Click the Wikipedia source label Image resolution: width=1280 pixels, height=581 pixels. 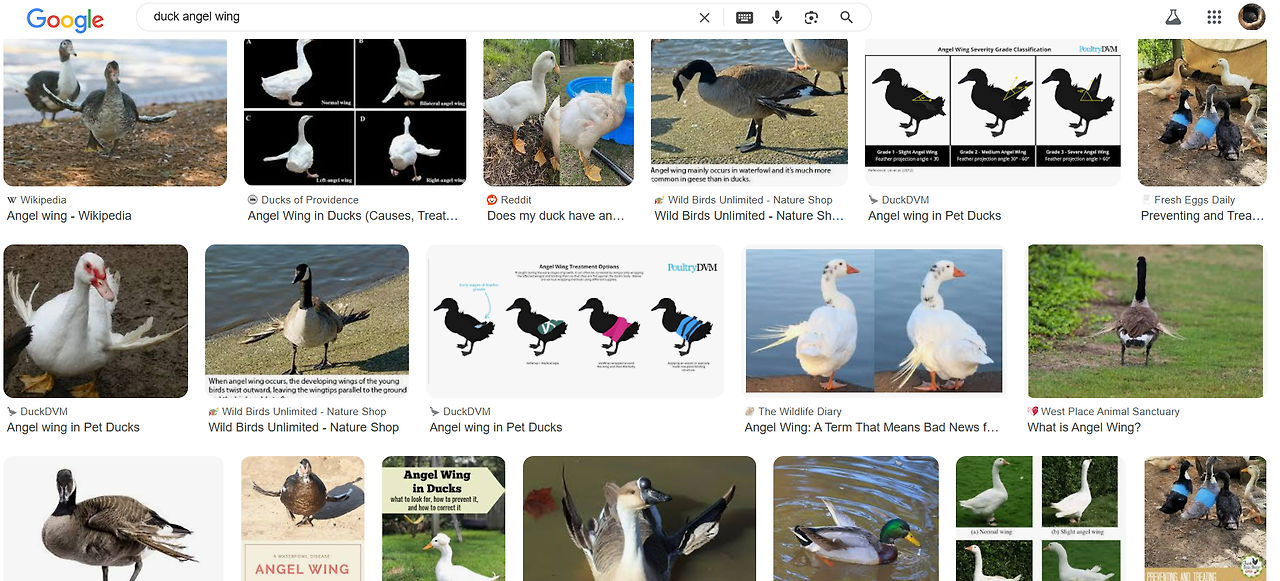(43, 200)
